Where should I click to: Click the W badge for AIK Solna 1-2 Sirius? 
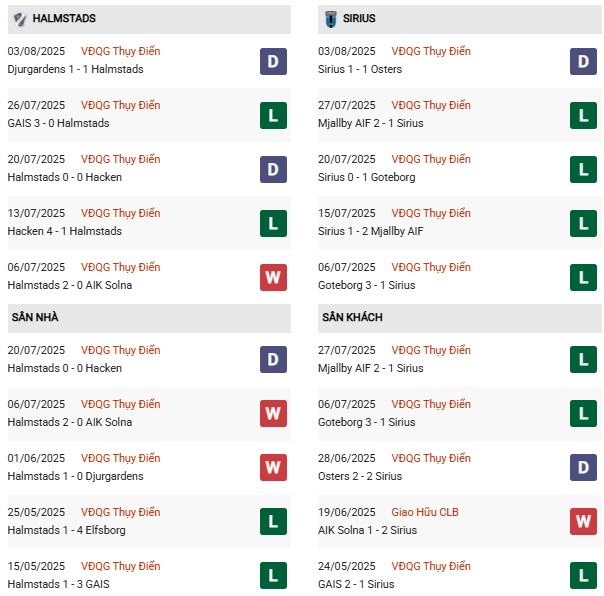pyautogui.click(x=583, y=522)
